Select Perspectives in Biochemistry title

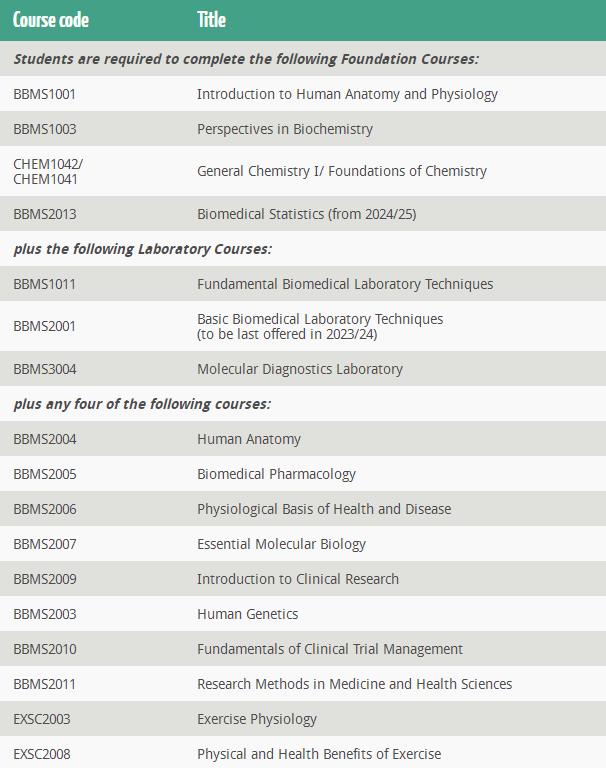pyautogui.click(x=285, y=129)
